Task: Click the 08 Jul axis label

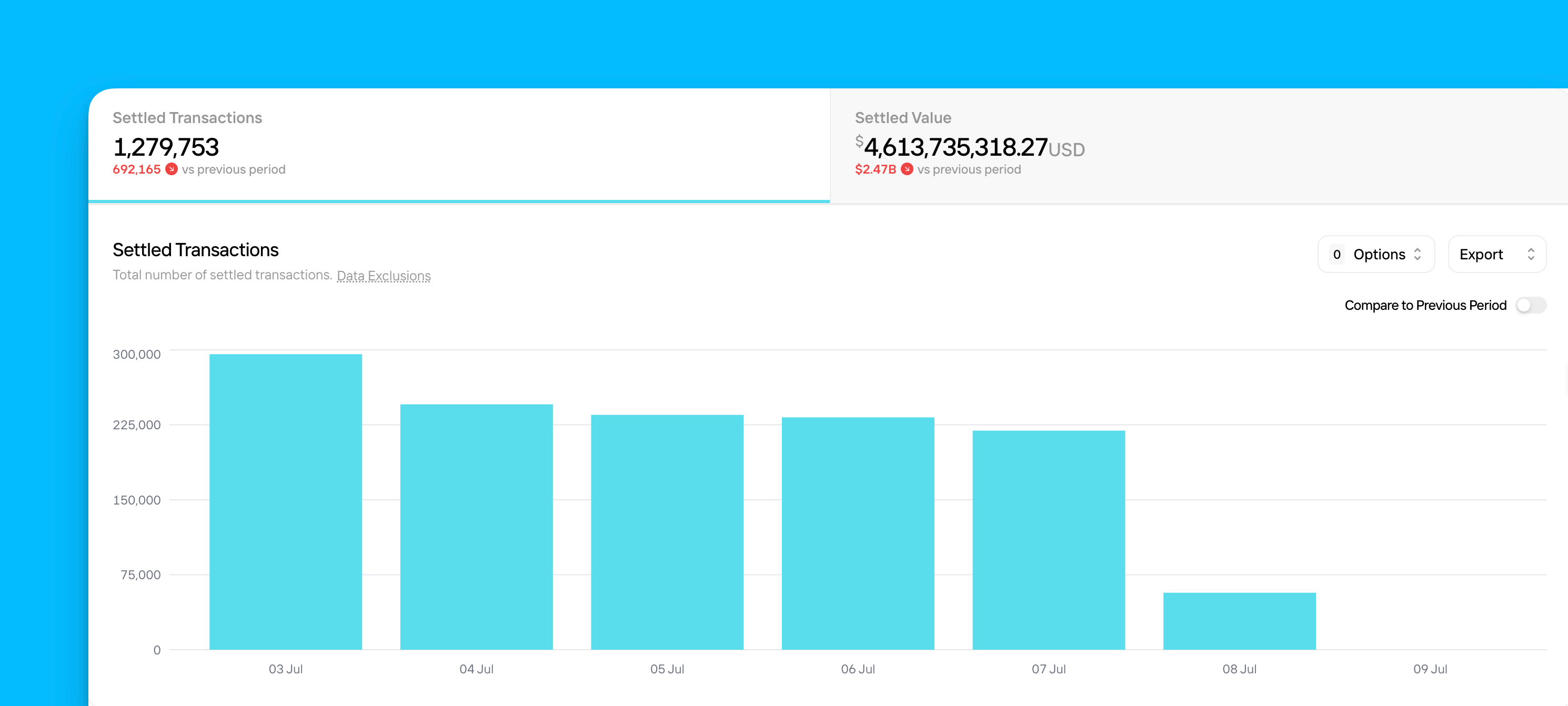Action: click(x=1239, y=669)
